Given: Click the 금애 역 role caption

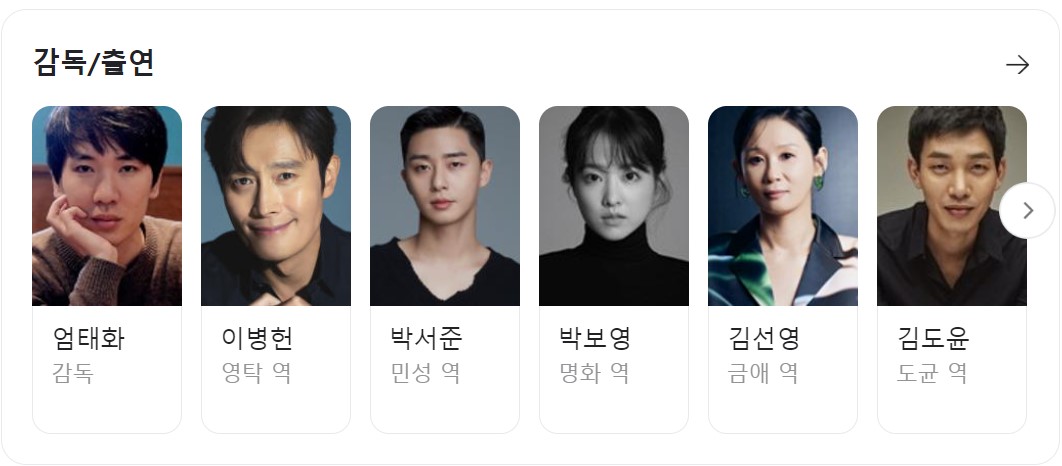Looking at the screenshot, I should point(764,373).
